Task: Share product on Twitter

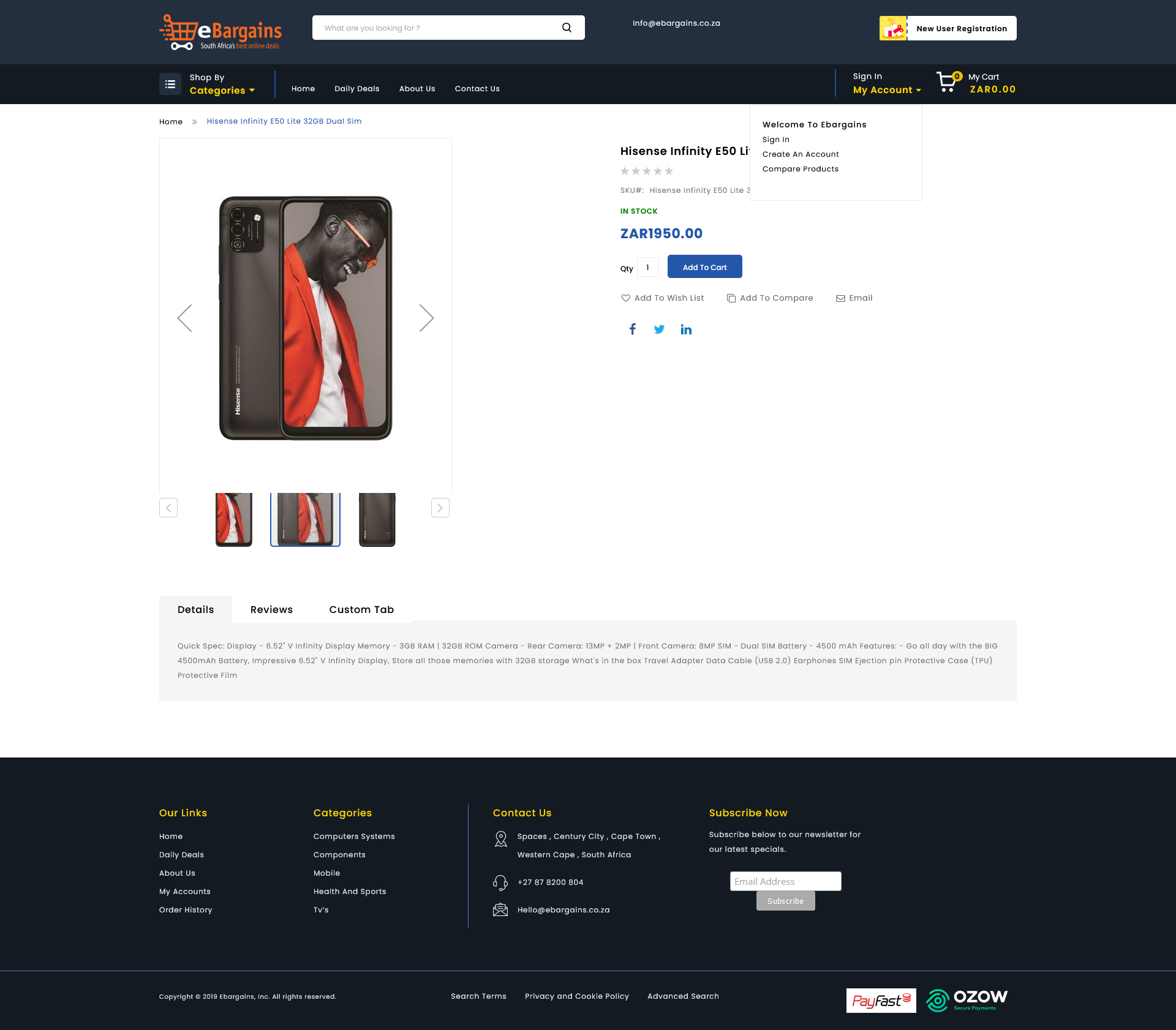Action: tap(659, 329)
